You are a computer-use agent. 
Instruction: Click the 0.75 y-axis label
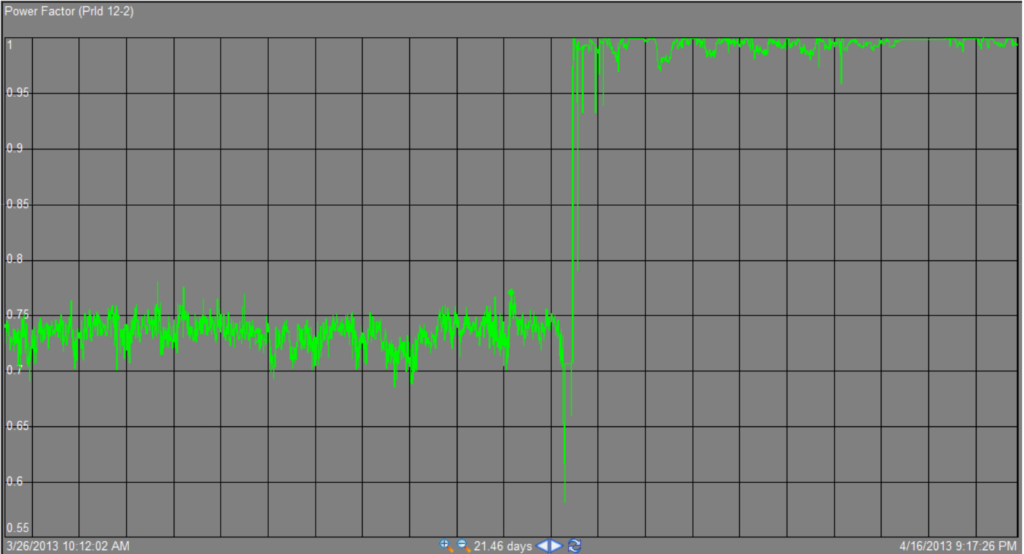click(x=17, y=315)
